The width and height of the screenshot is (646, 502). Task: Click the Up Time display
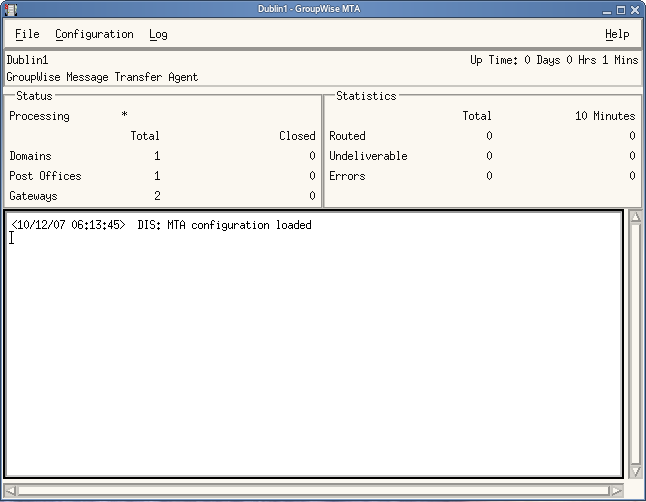554,60
